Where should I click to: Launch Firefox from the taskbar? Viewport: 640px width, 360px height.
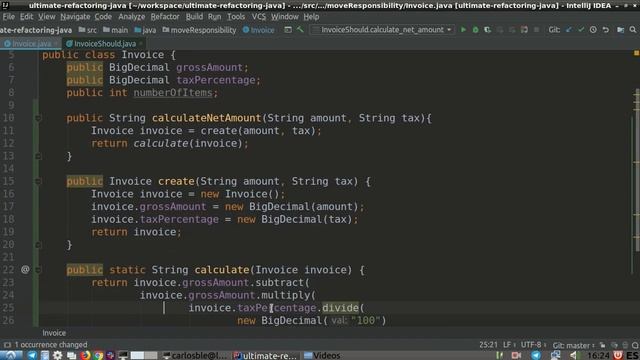85,355
